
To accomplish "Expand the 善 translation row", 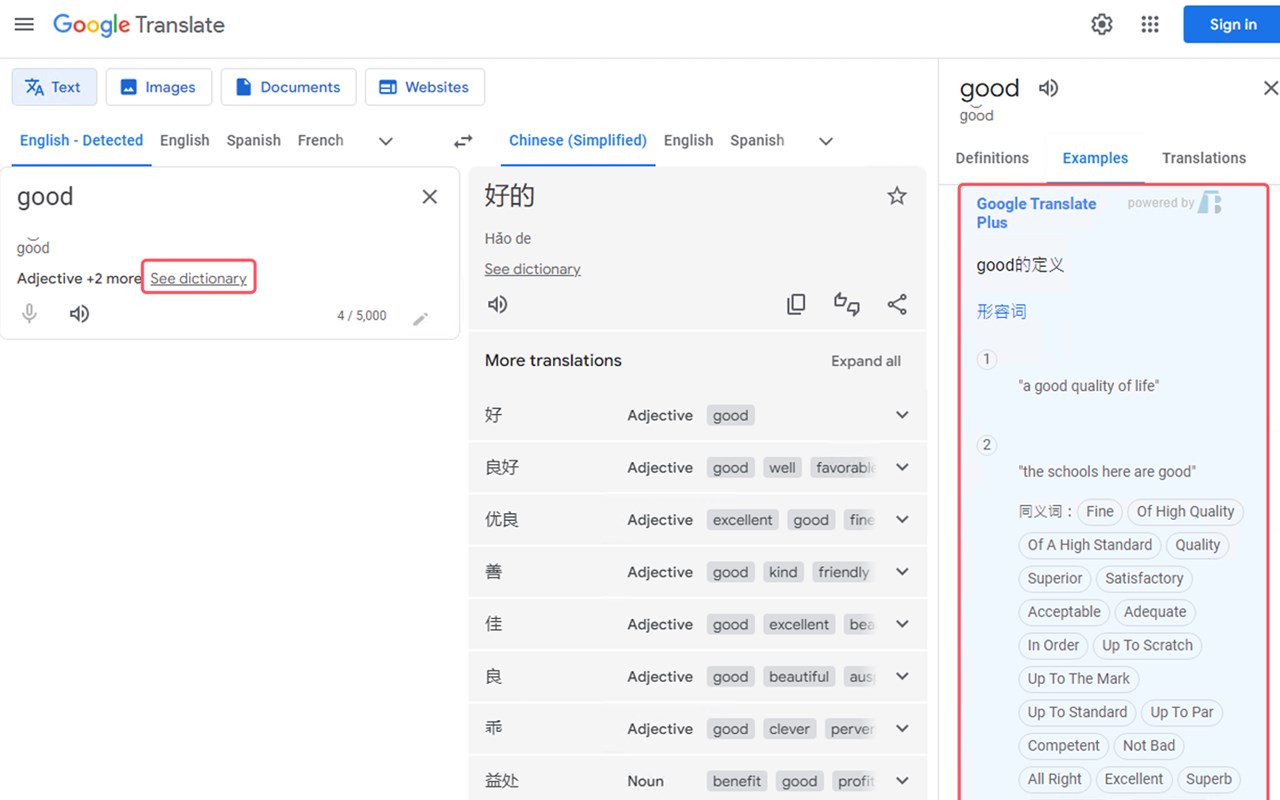I will click(x=902, y=572).
